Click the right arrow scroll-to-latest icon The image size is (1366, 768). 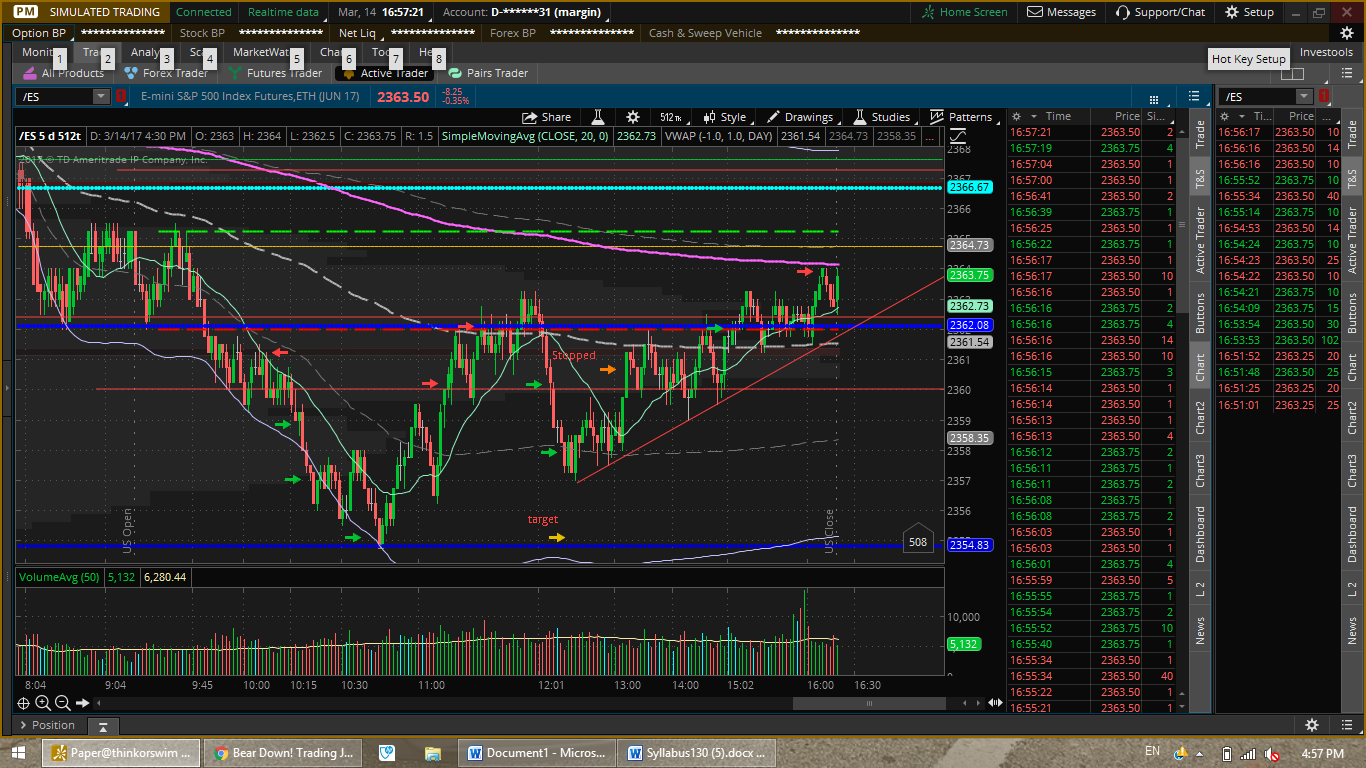(83, 703)
